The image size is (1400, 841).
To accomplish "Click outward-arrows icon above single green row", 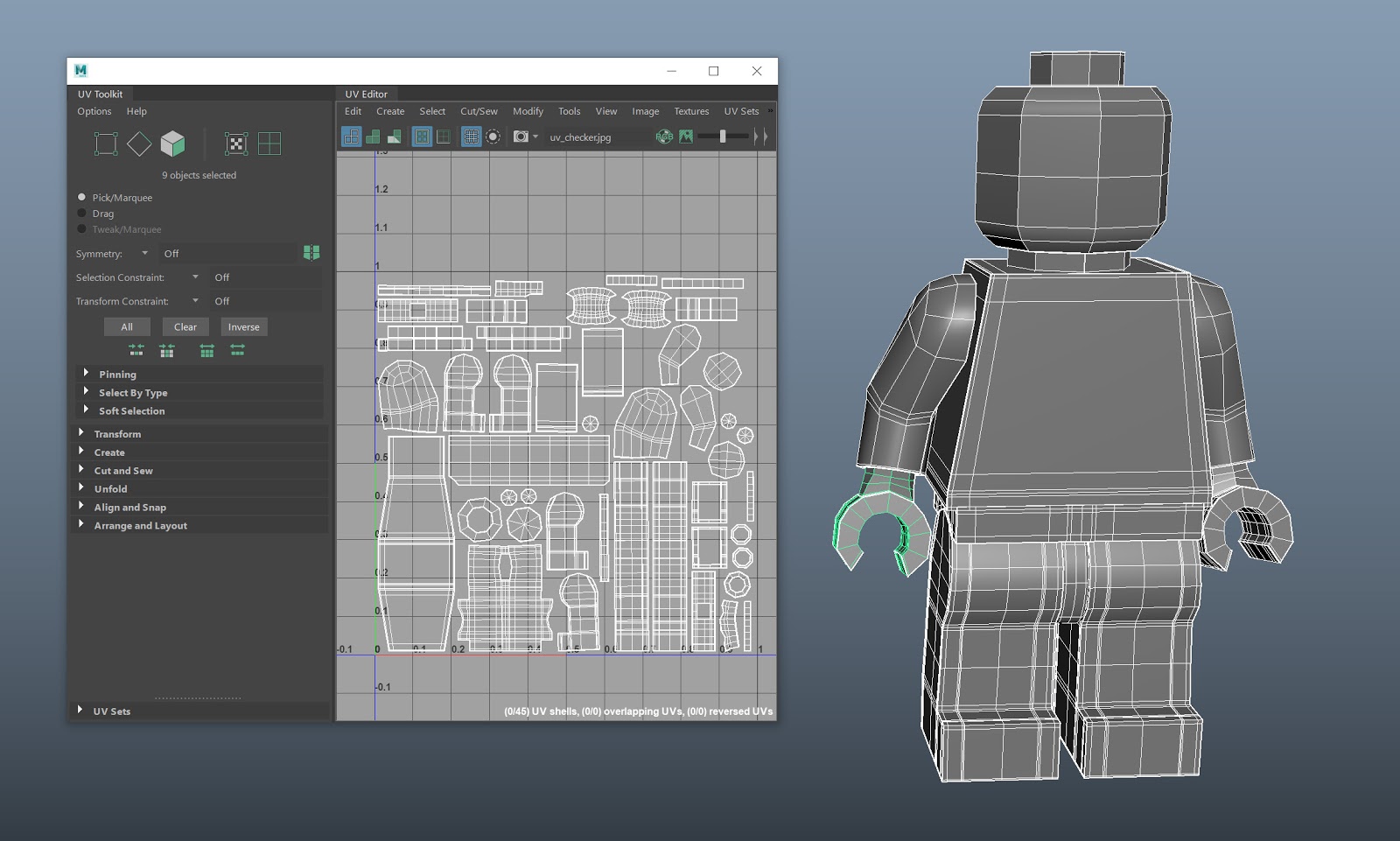I will pyautogui.click(x=237, y=350).
